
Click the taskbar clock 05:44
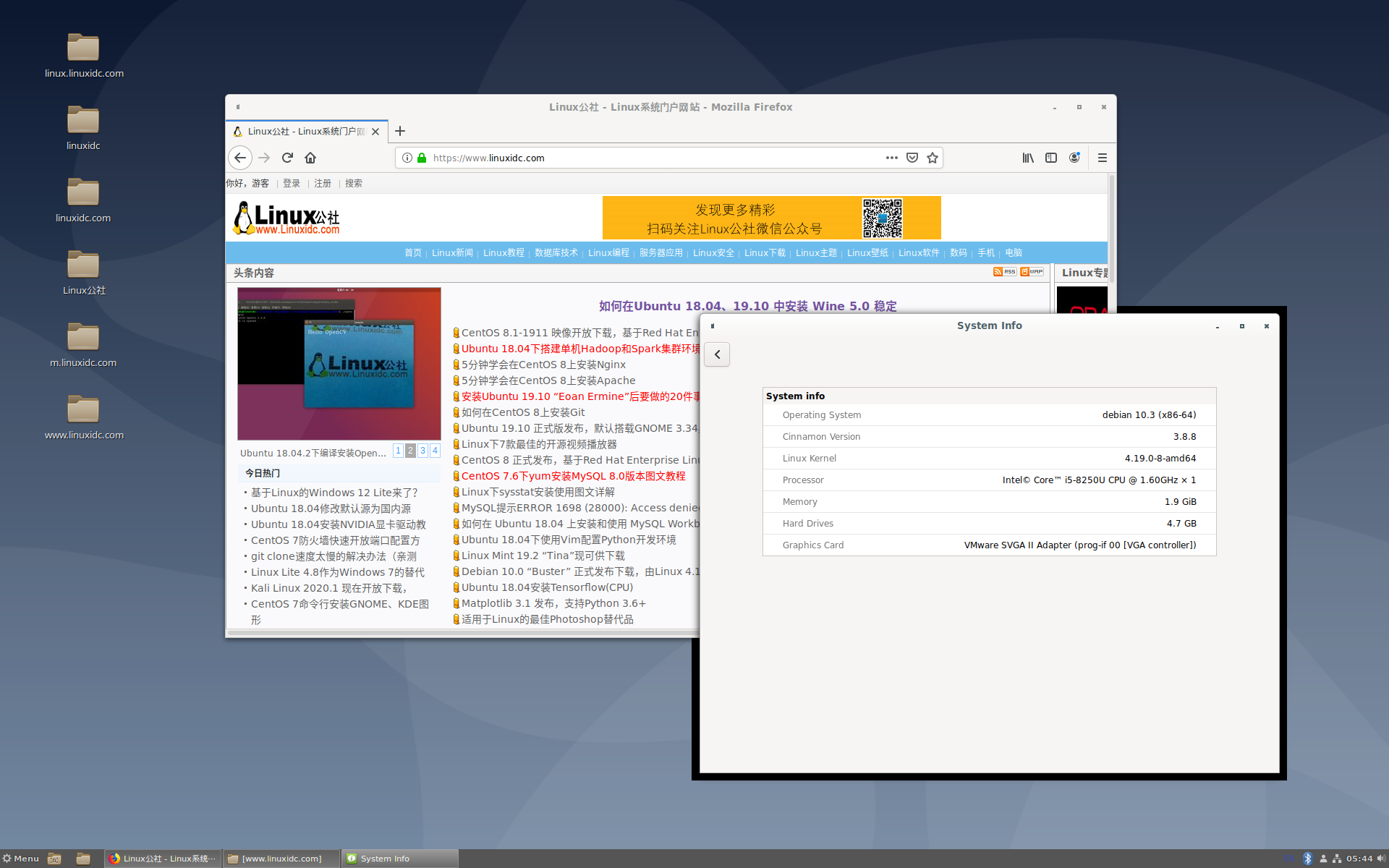pyautogui.click(x=1359, y=859)
